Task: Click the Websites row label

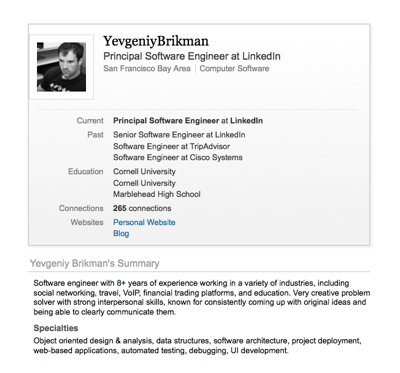Action: 87,222
